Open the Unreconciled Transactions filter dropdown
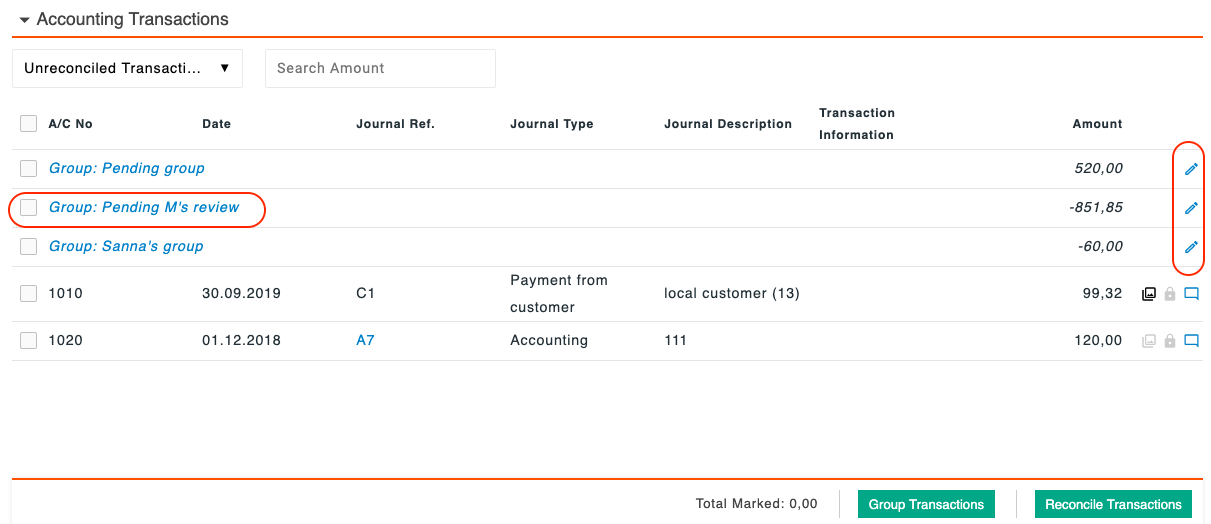Image resolution: width=1211 pixels, height=524 pixels. click(127, 68)
